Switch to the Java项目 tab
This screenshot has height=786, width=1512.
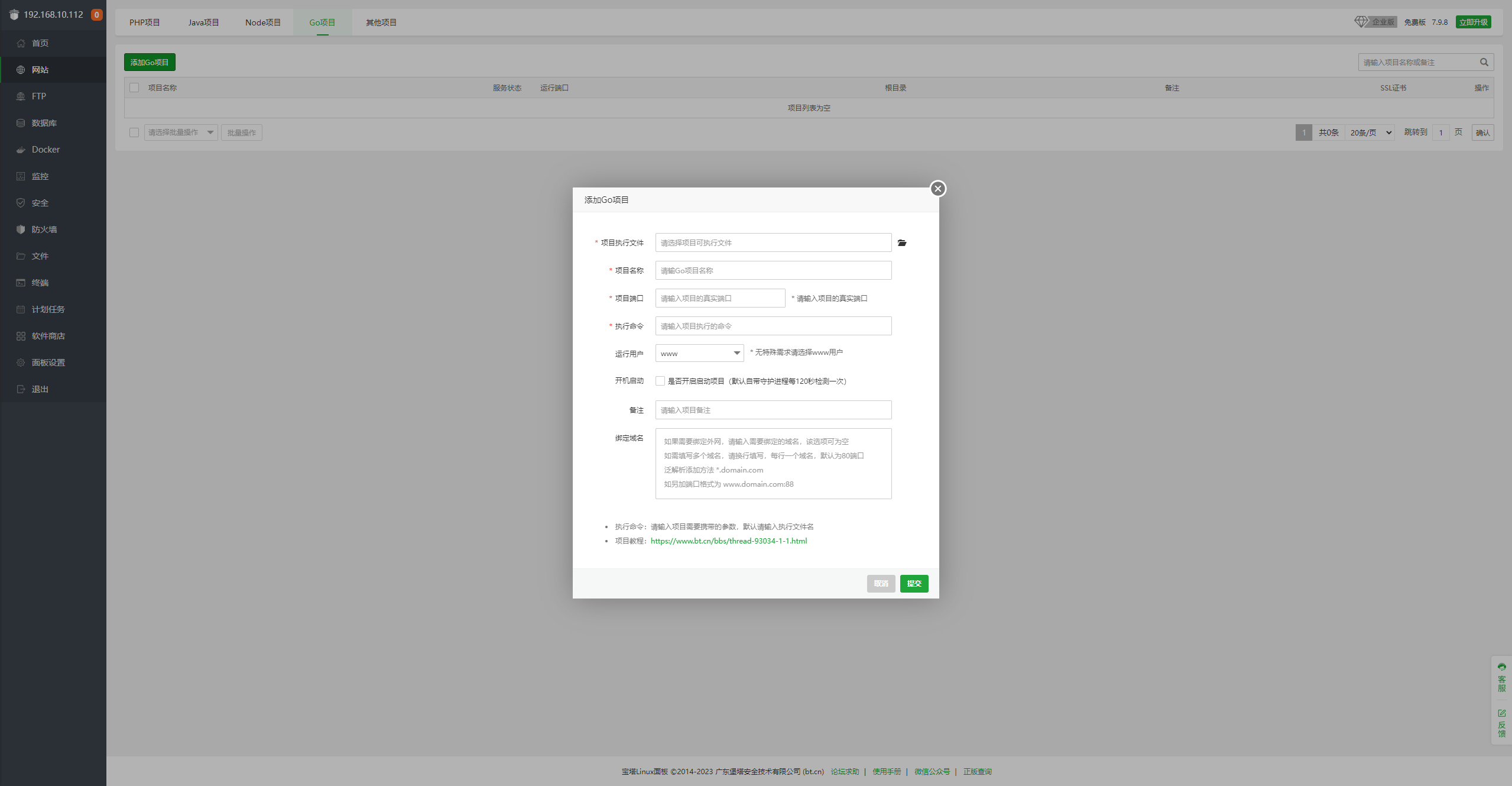tap(203, 22)
